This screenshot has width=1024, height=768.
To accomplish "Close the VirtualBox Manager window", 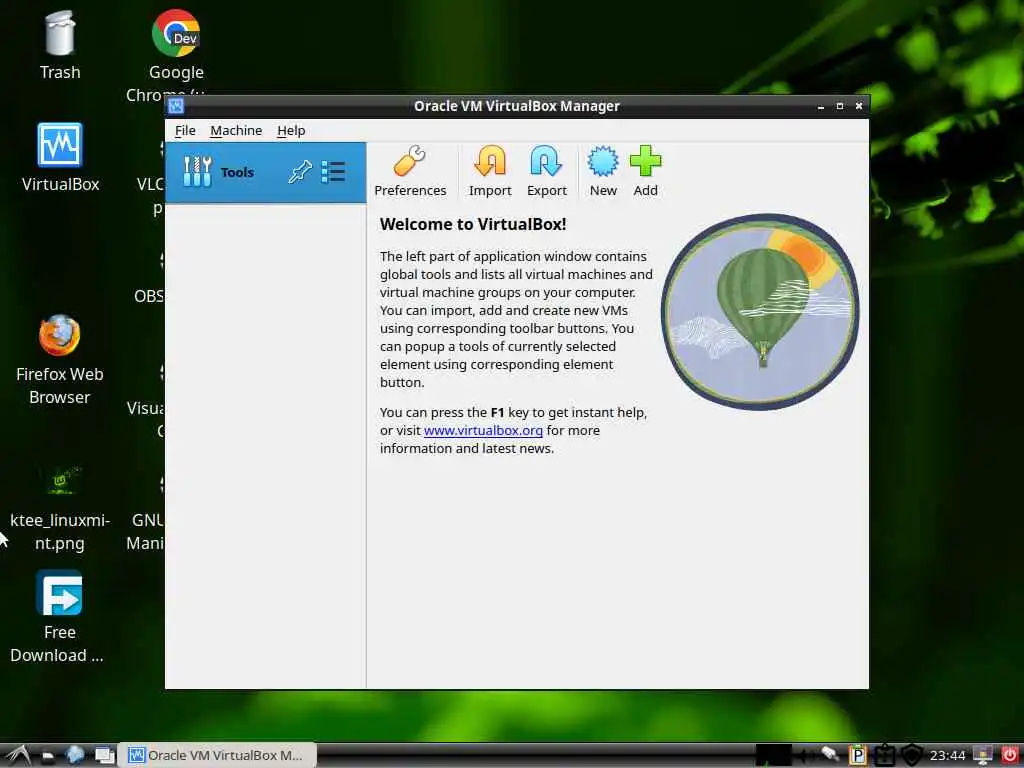I will [859, 106].
